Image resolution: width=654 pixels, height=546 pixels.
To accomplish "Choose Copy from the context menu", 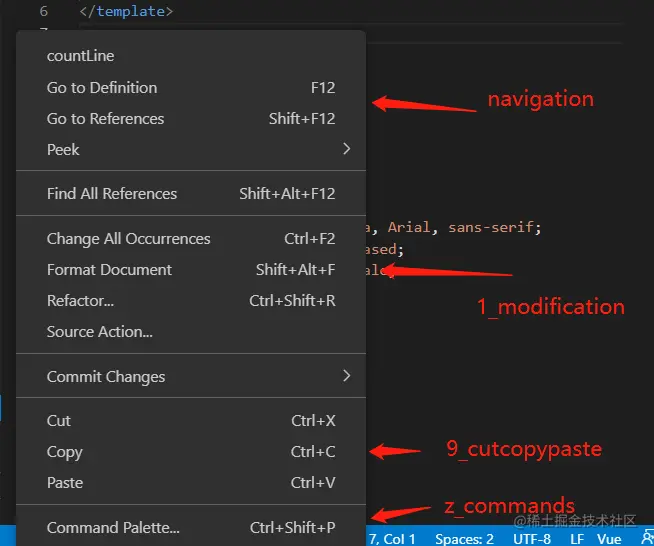I will (x=64, y=451).
